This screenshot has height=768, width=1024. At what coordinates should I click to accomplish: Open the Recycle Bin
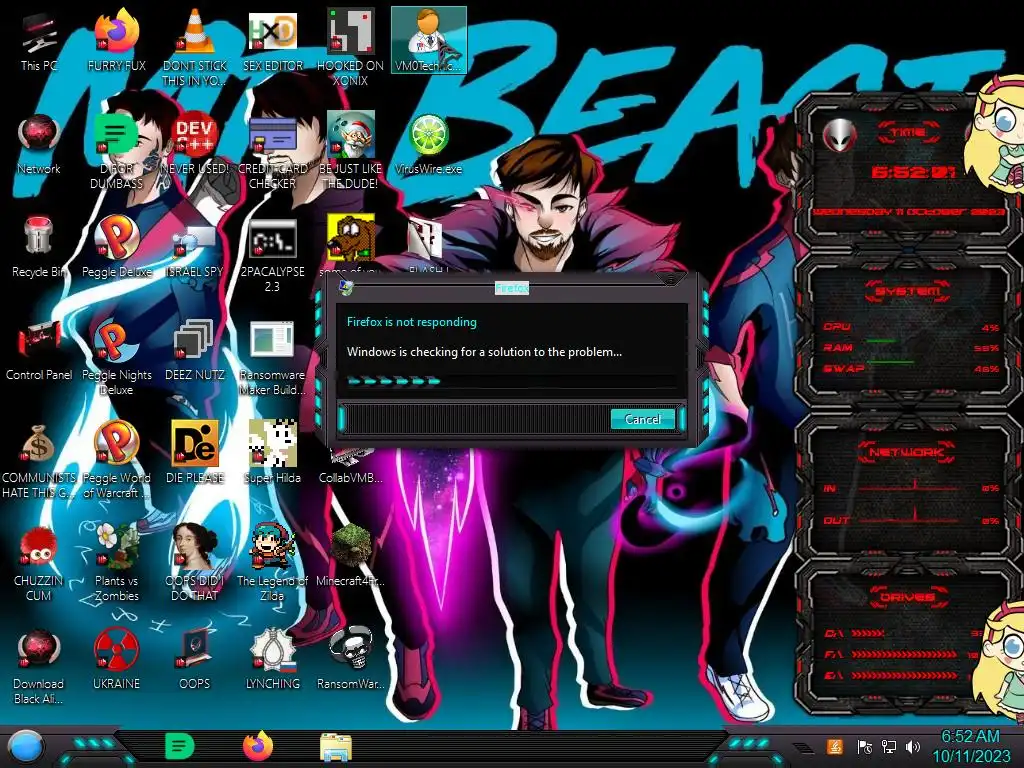click(39, 248)
